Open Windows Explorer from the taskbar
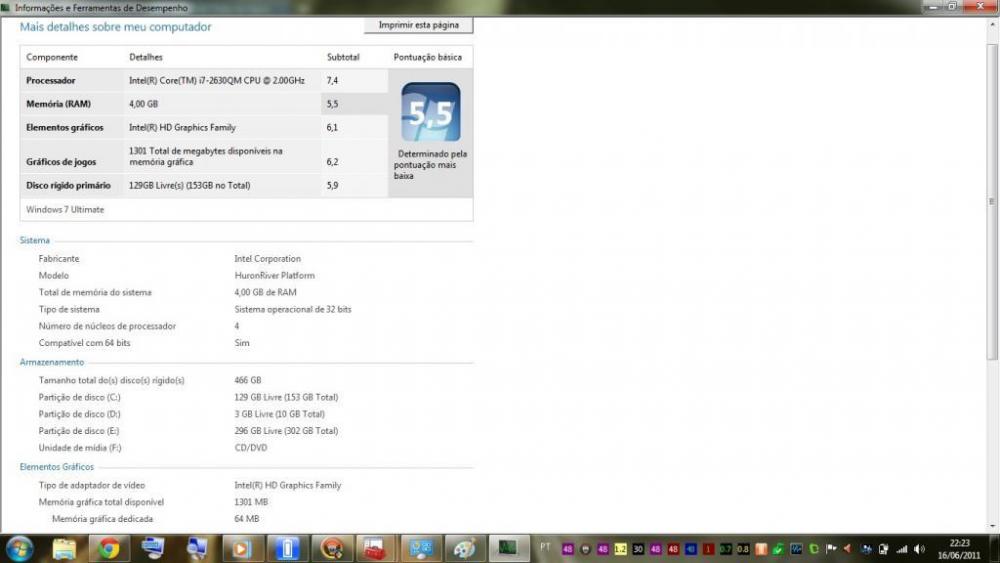Image resolution: width=1000 pixels, height=563 pixels. tap(64, 548)
